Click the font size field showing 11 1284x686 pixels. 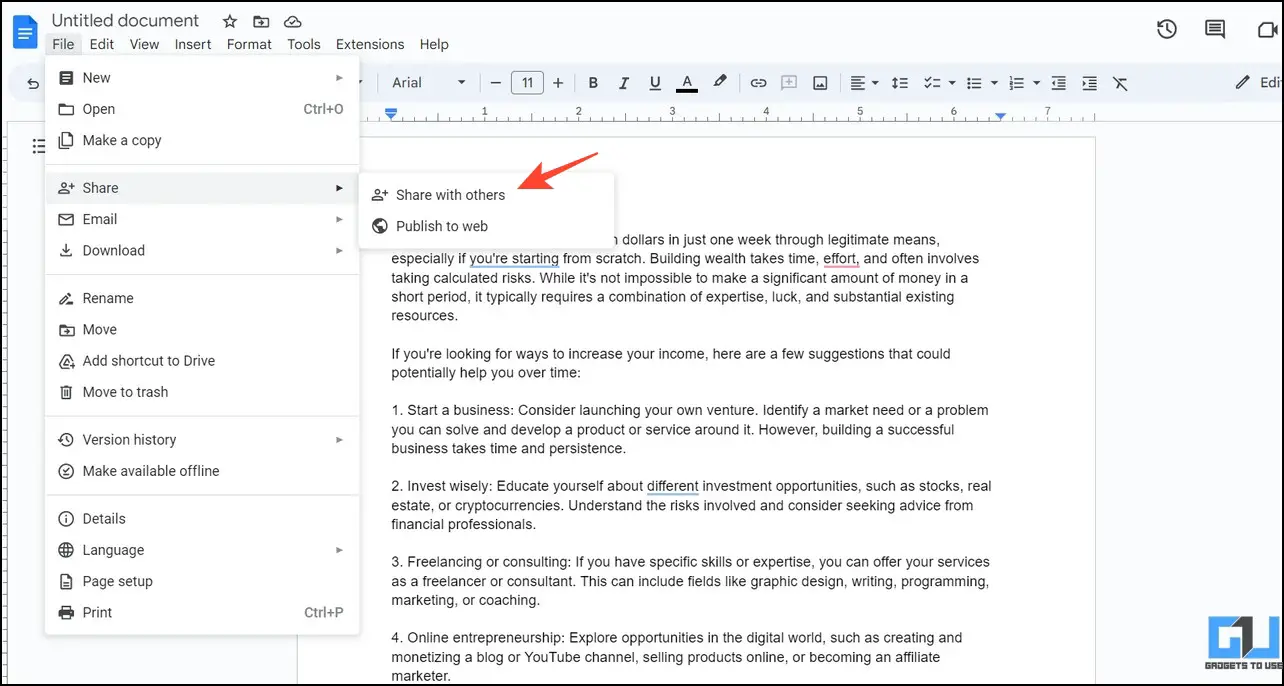click(527, 83)
